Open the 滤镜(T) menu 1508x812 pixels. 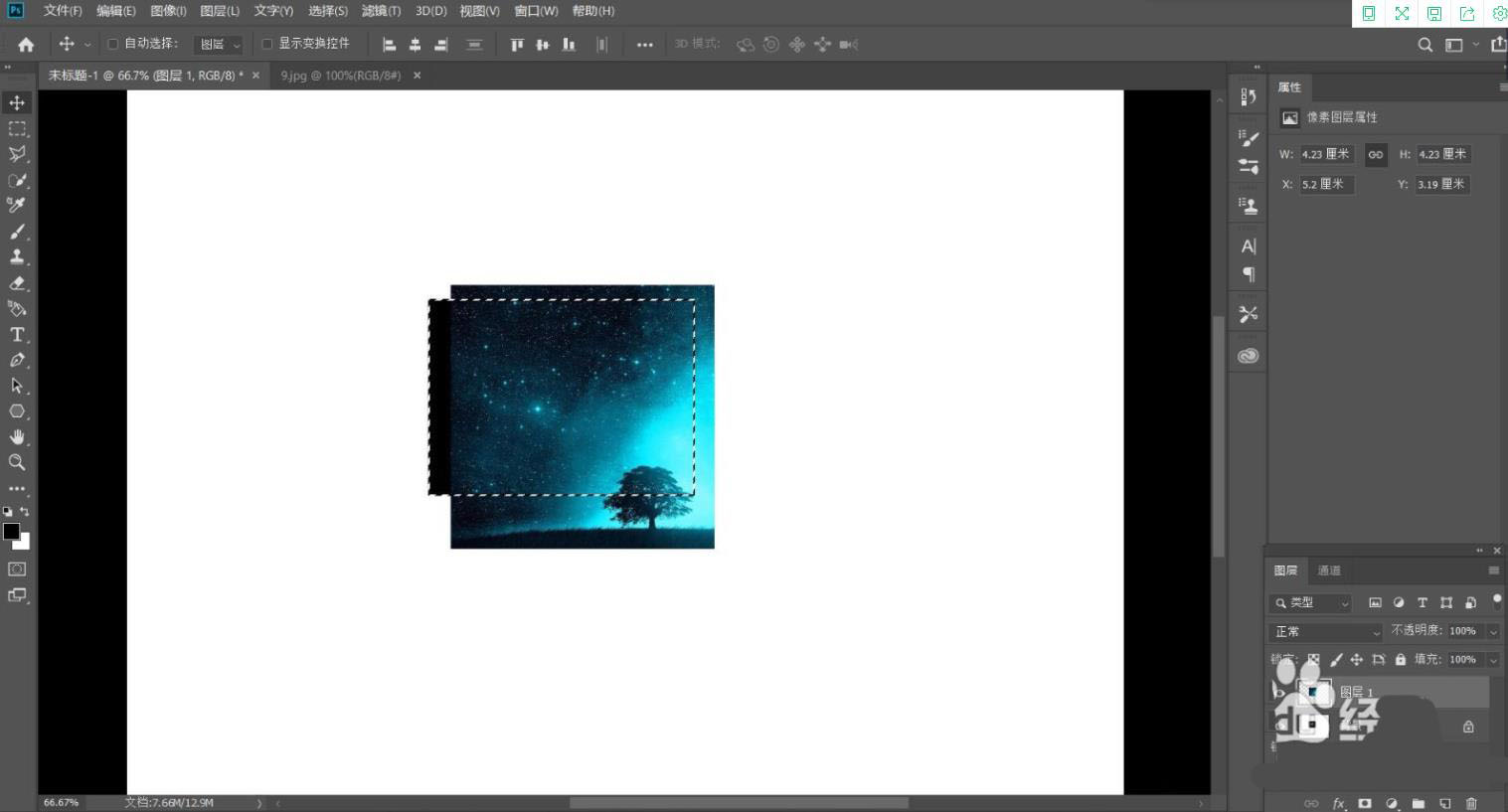click(x=381, y=11)
